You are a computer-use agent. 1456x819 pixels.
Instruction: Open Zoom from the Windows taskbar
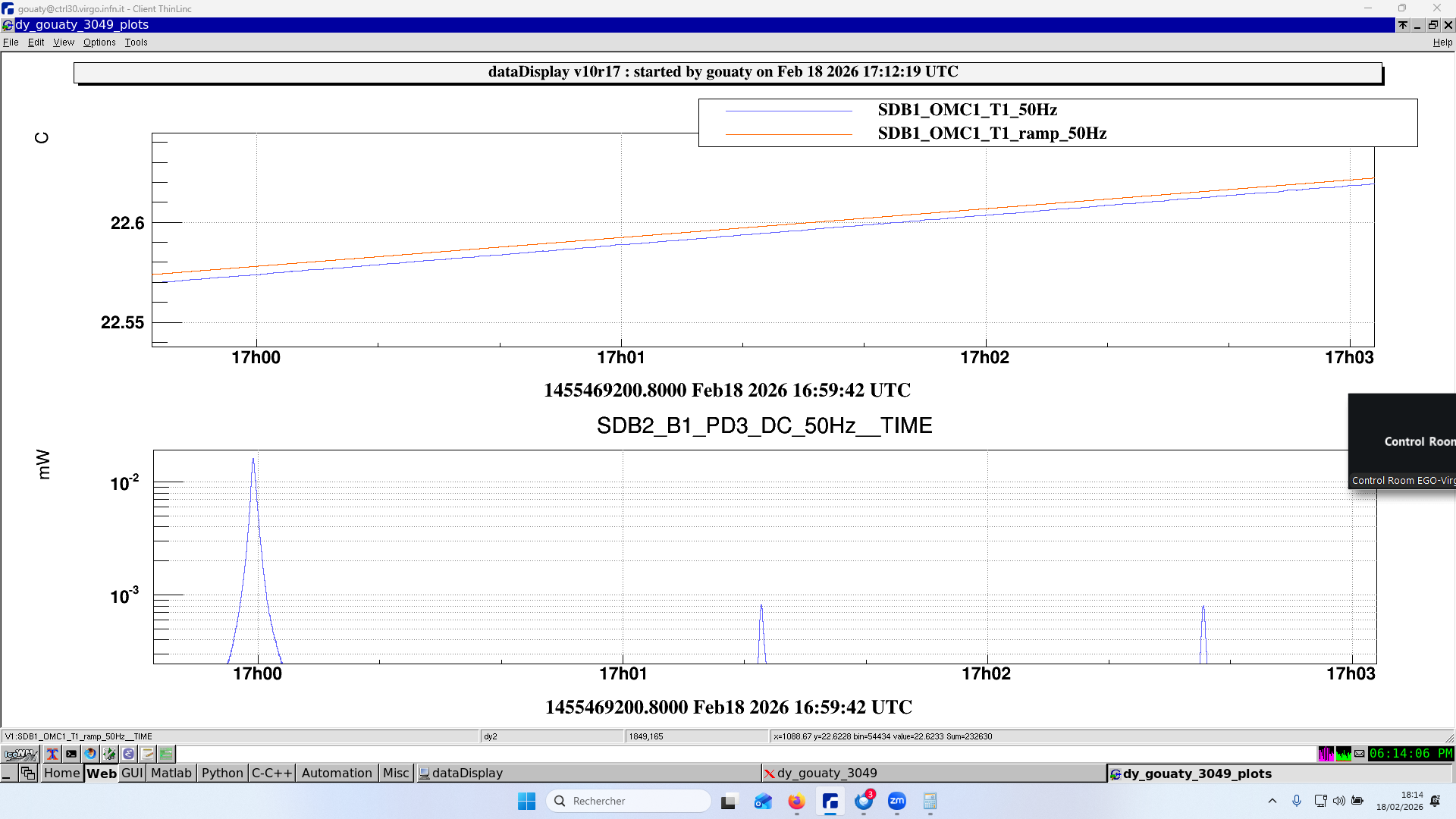(x=897, y=801)
